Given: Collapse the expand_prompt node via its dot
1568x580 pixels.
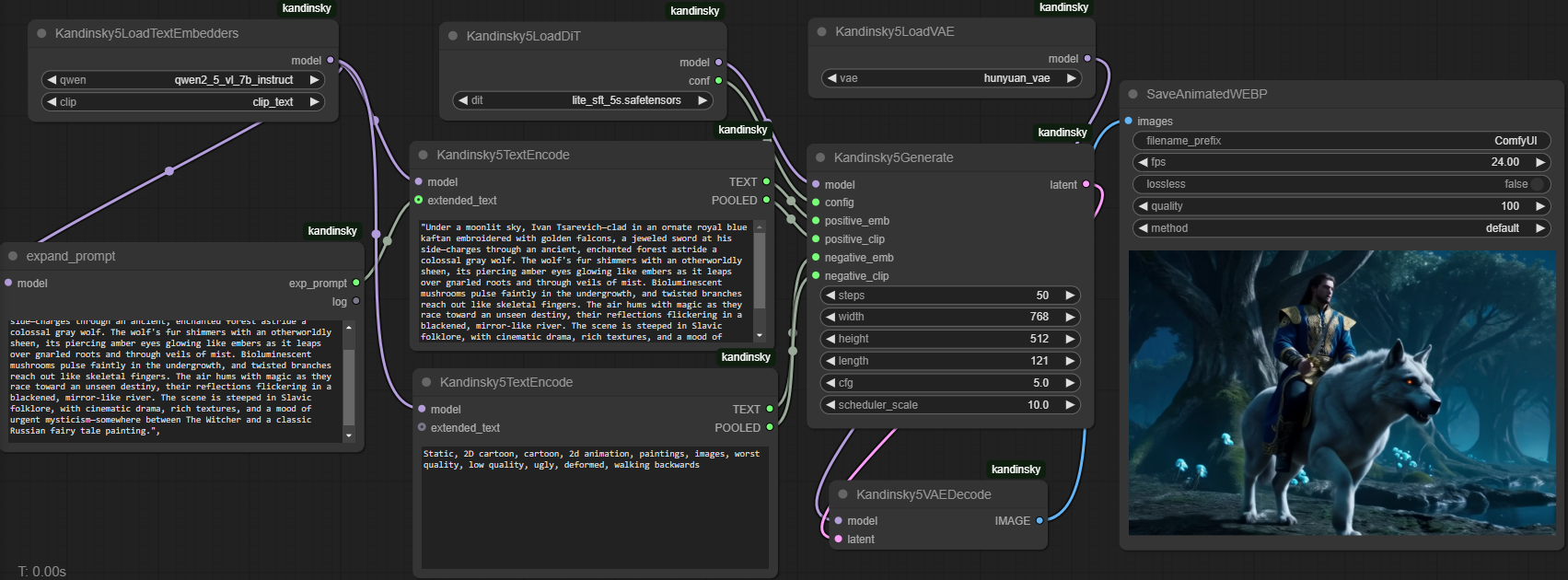Looking at the screenshot, I should click(x=13, y=256).
